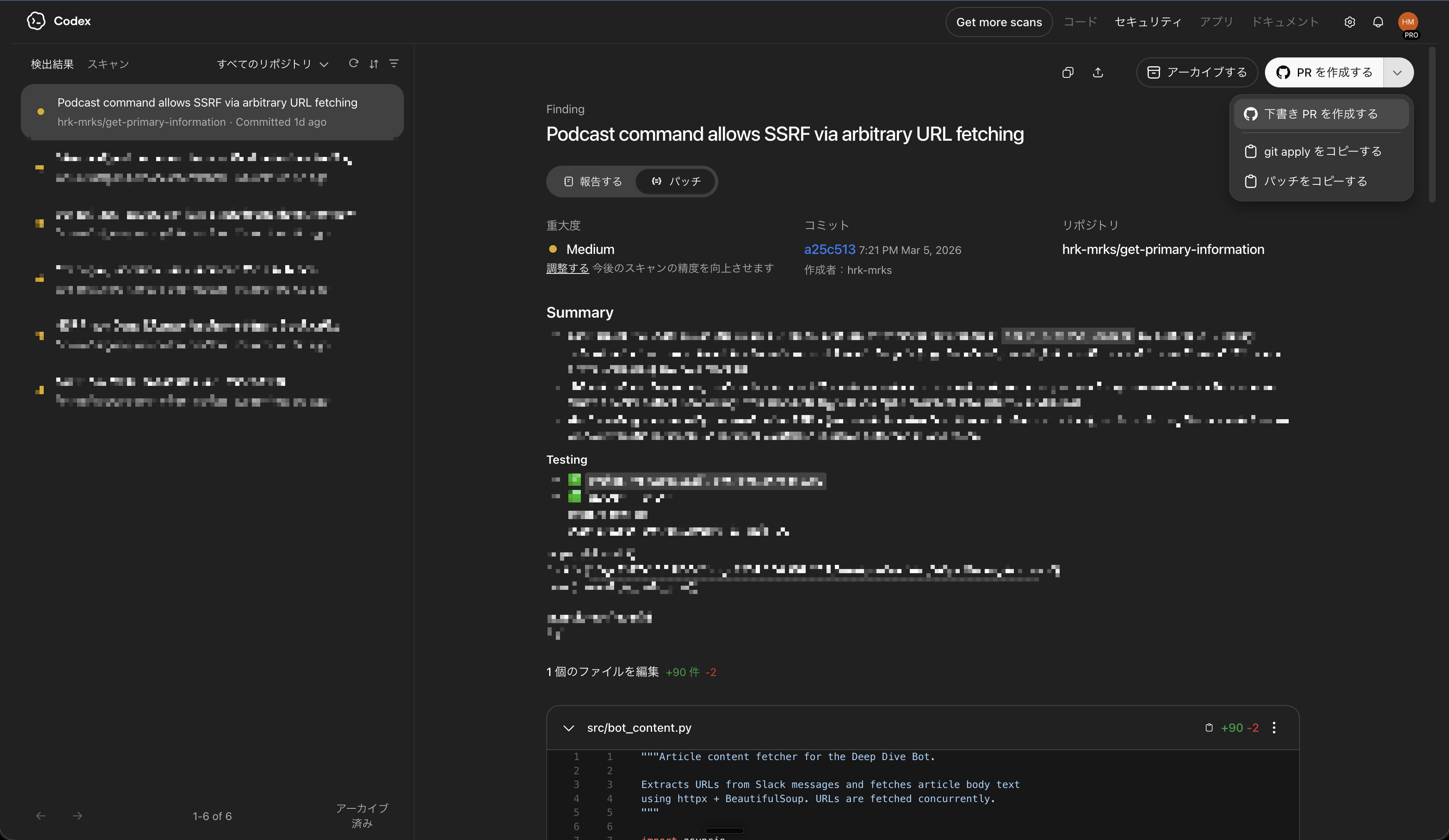The image size is (1449, 840).
Task: Click the copy icon beside share button
Action: [x=1068, y=72]
